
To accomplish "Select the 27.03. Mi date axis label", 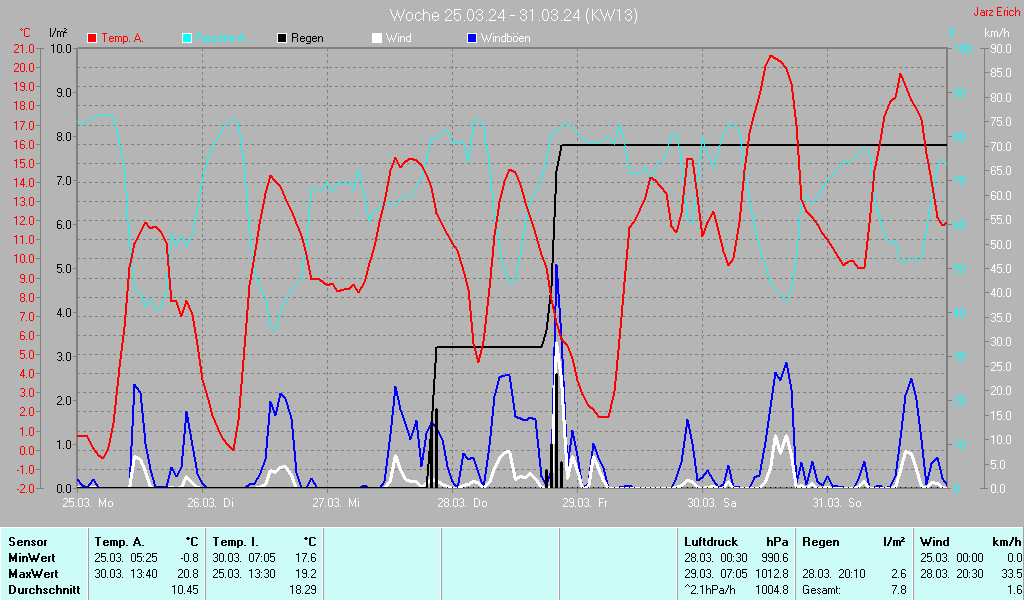I will [337, 503].
